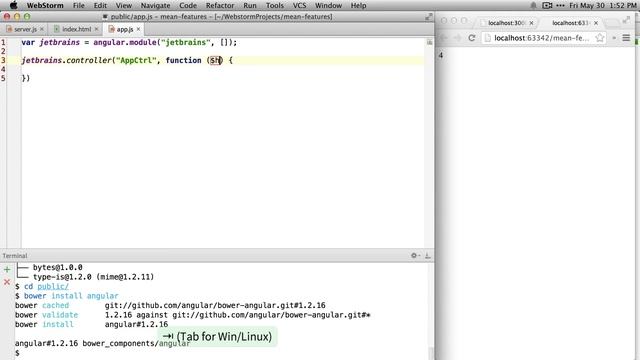Click line number 1 in the gutter
The width and height of the screenshot is (640, 360).
point(3,42)
